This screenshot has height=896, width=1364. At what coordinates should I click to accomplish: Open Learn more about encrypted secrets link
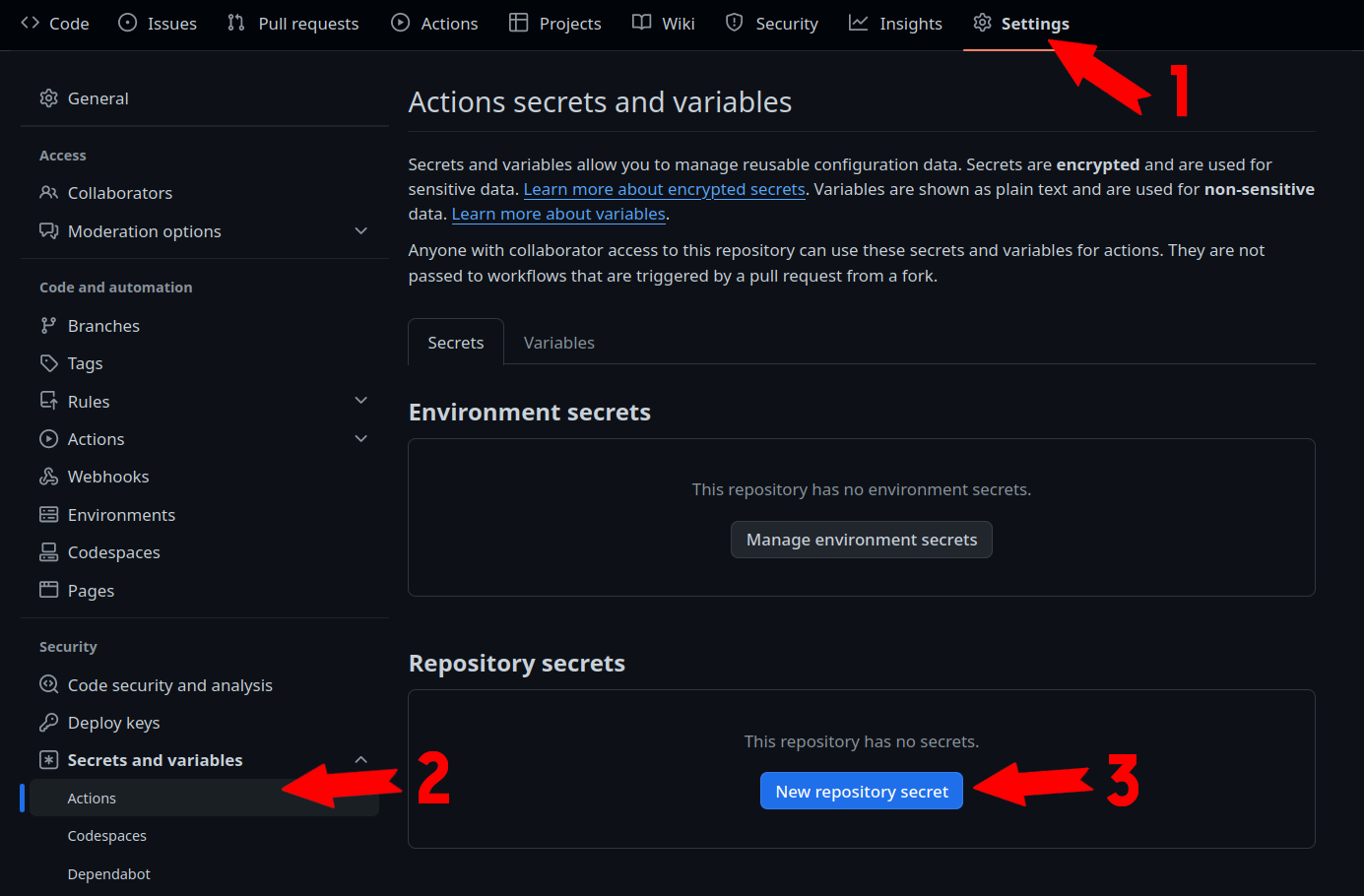[664, 189]
